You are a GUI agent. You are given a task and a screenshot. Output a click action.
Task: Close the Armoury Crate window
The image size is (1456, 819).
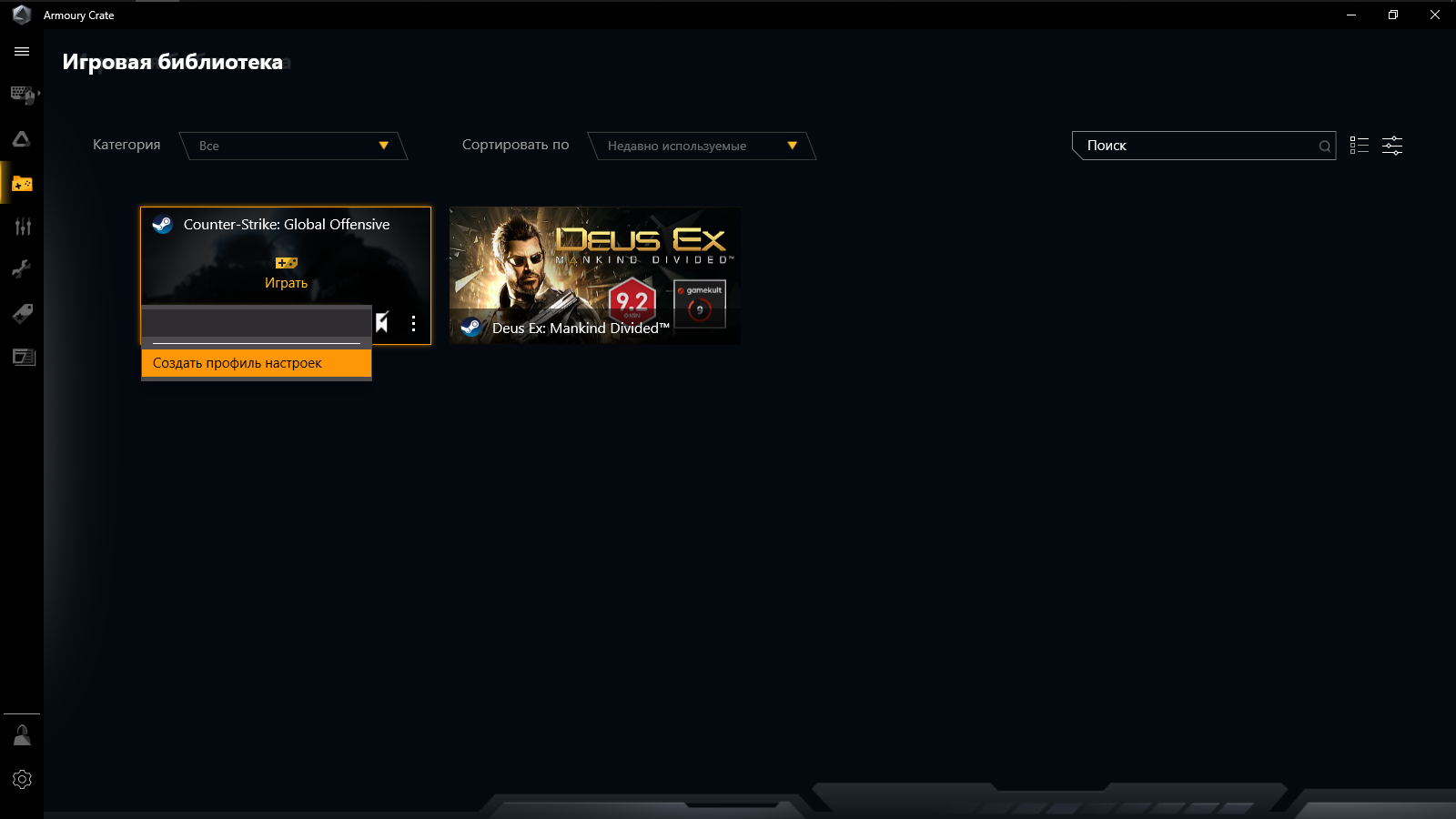click(x=1435, y=15)
